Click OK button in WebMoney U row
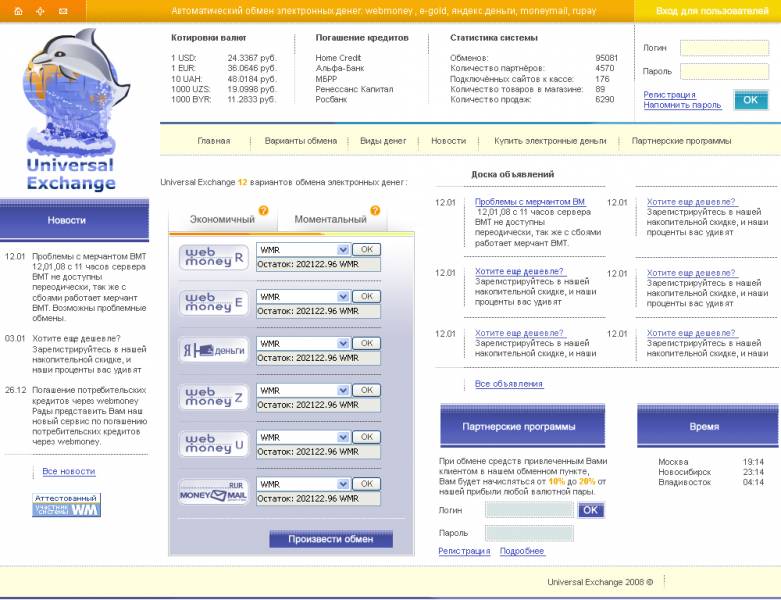This screenshot has height=600, width=781. tap(367, 437)
